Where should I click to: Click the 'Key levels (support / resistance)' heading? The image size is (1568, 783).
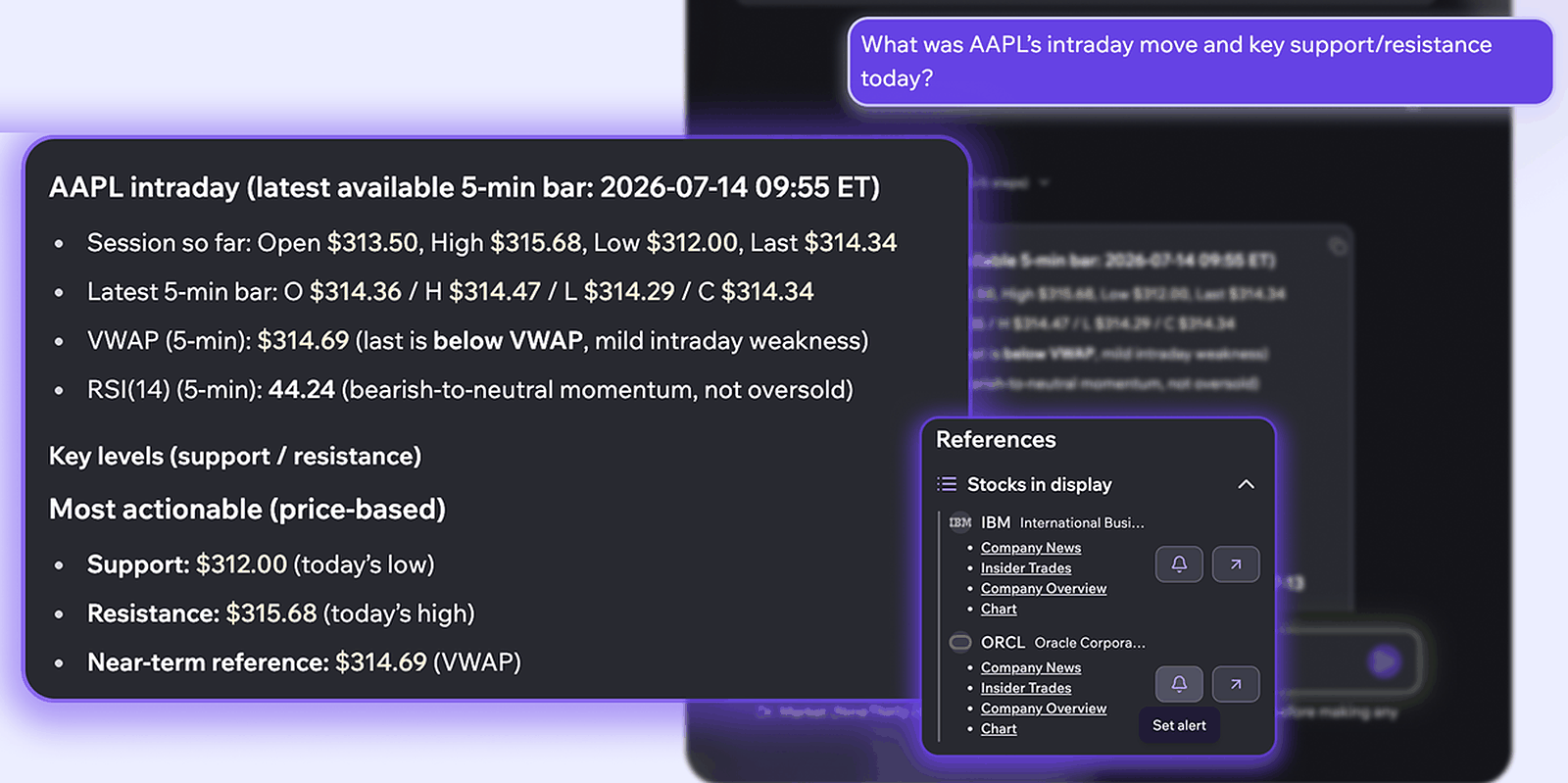[235, 457]
